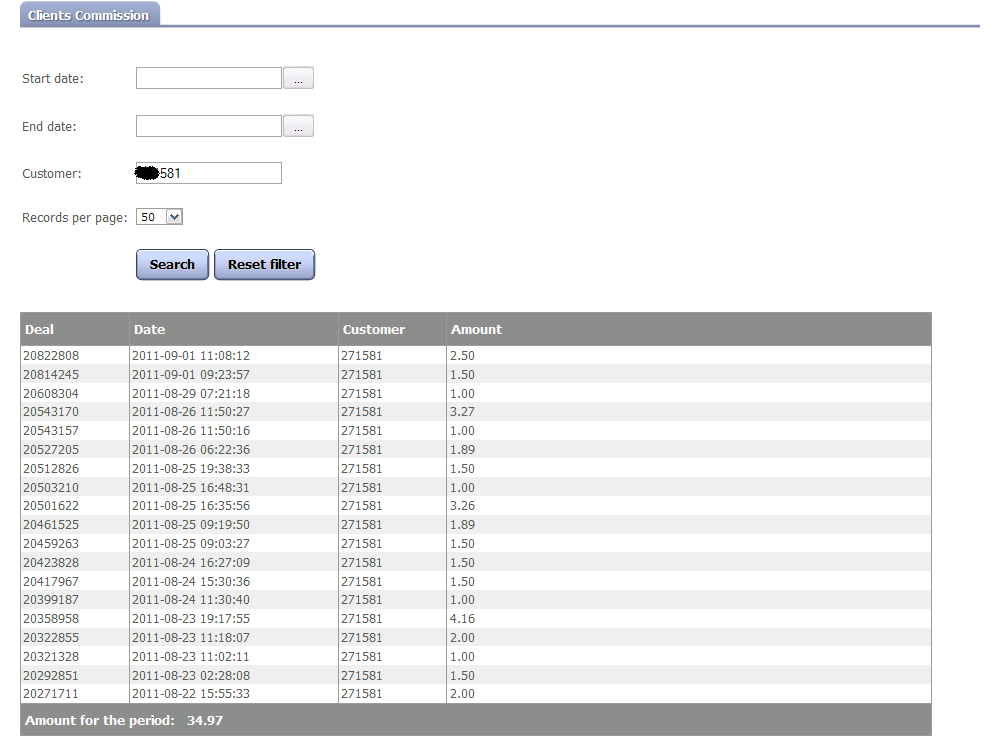Click the date 2011-08-25 16:35:56 cell
Image resolution: width=997 pixels, height=738 pixels.
tap(190, 506)
